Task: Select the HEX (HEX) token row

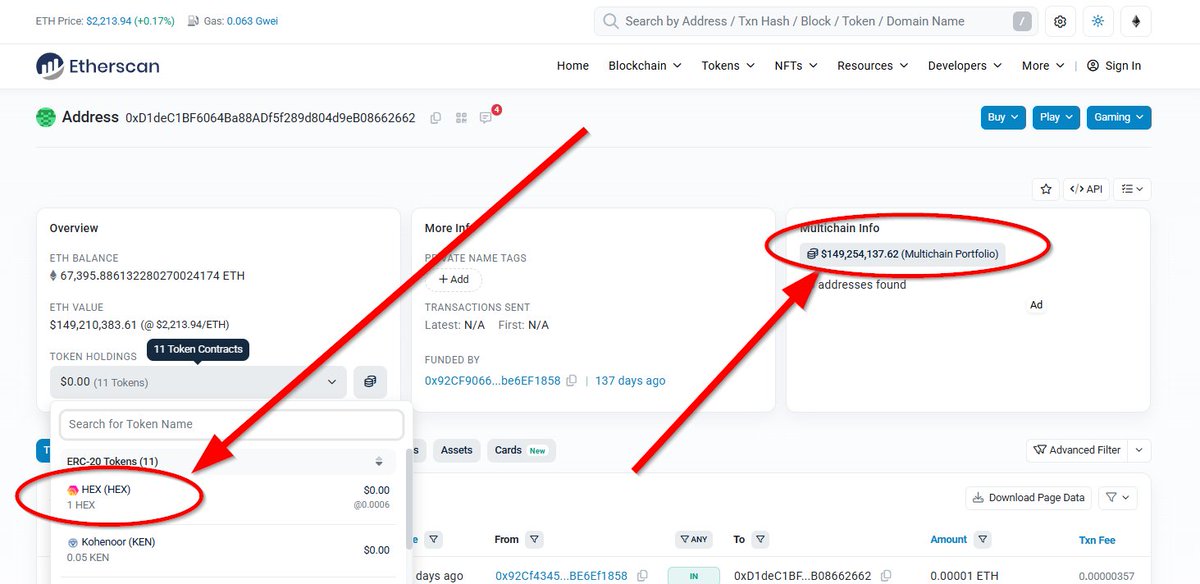Action: [228, 498]
